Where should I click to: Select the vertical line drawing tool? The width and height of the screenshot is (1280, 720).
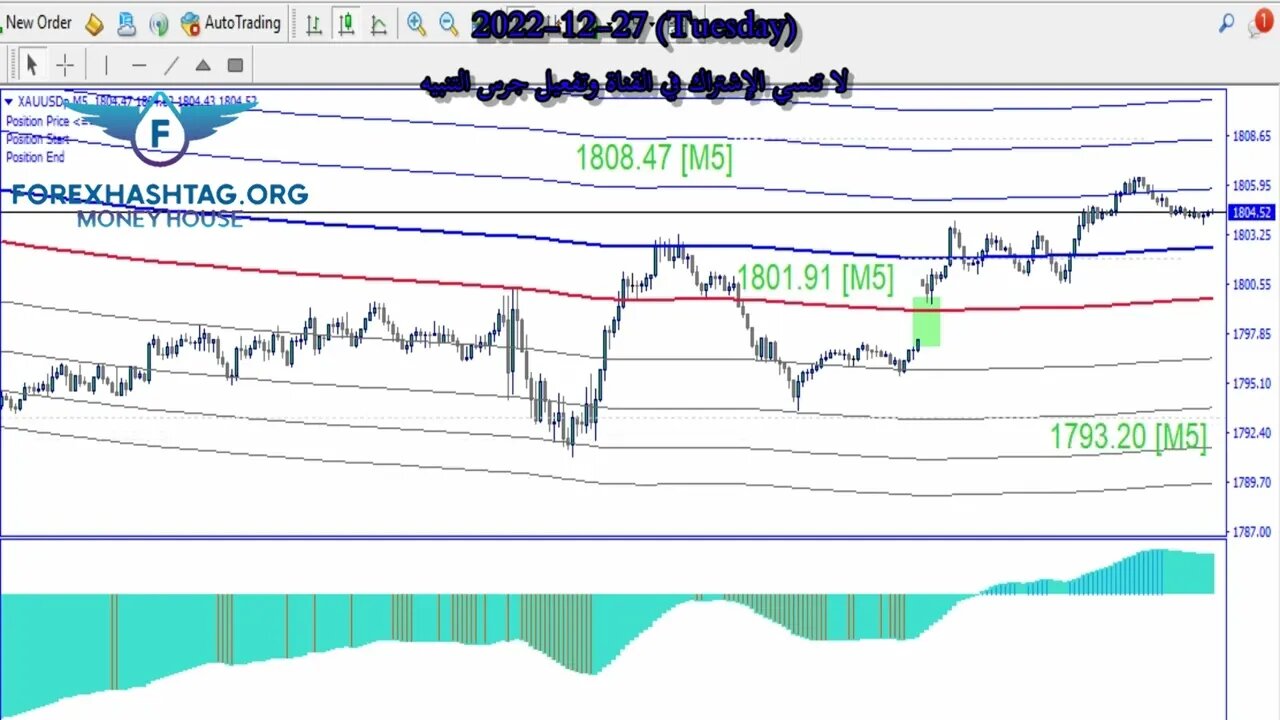click(106, 66)
